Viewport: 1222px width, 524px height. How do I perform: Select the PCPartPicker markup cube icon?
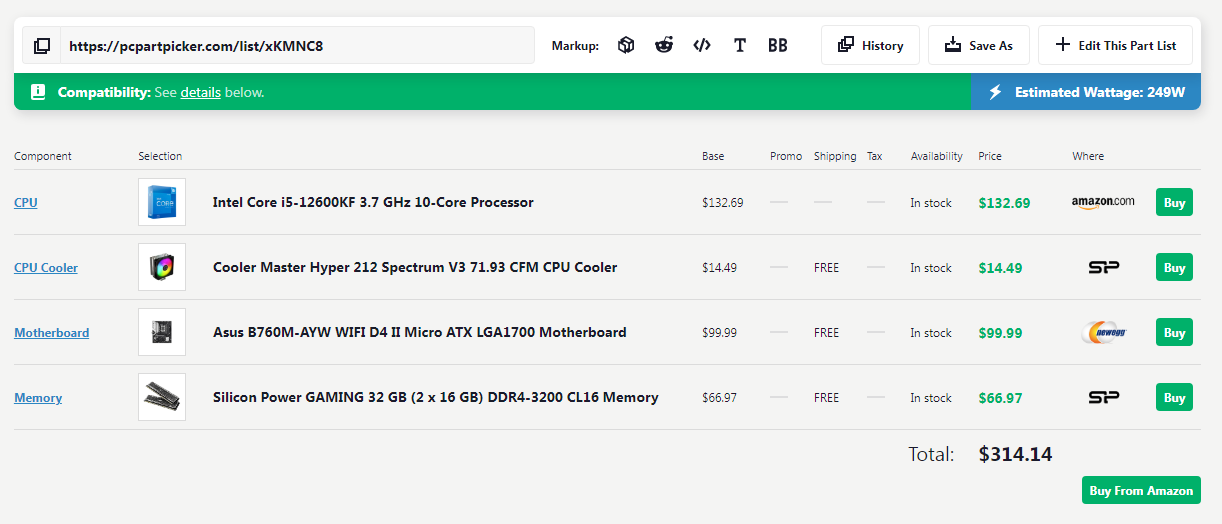(626, 45)
